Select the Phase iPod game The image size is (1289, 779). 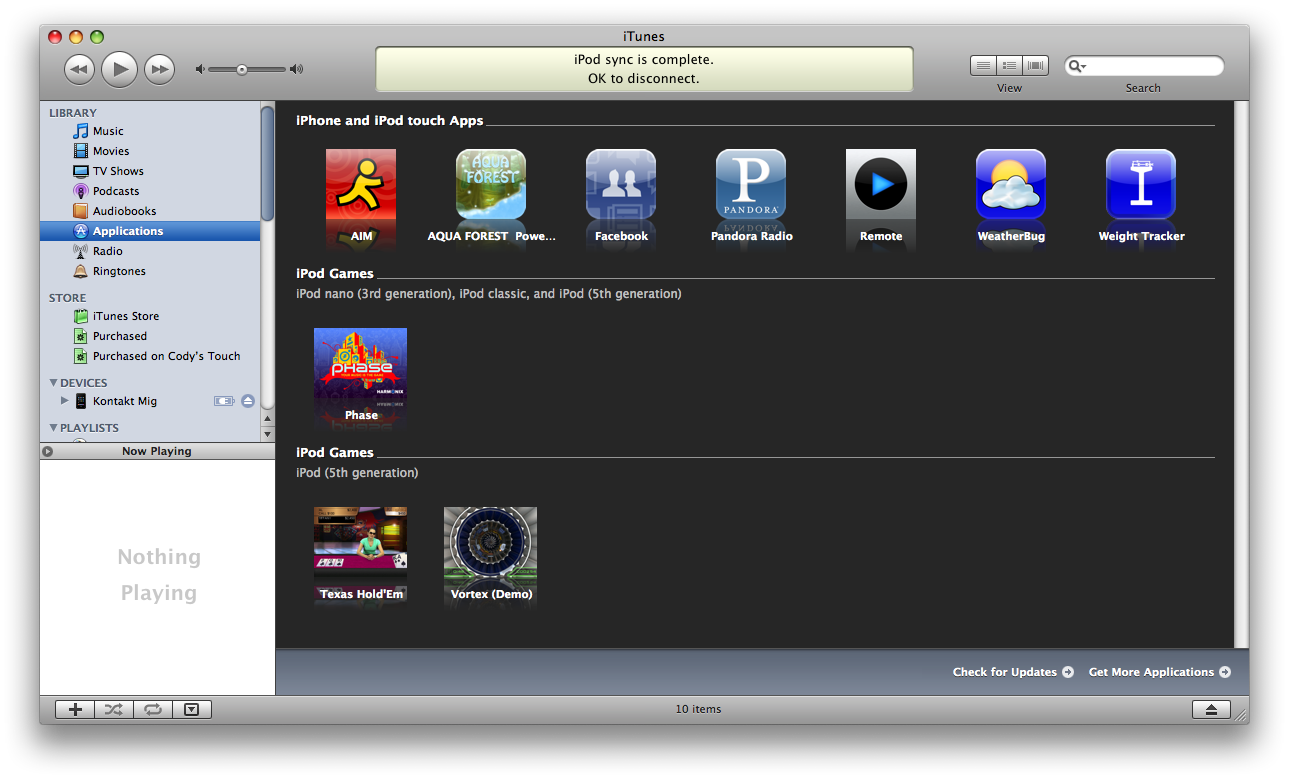point(360,367)
